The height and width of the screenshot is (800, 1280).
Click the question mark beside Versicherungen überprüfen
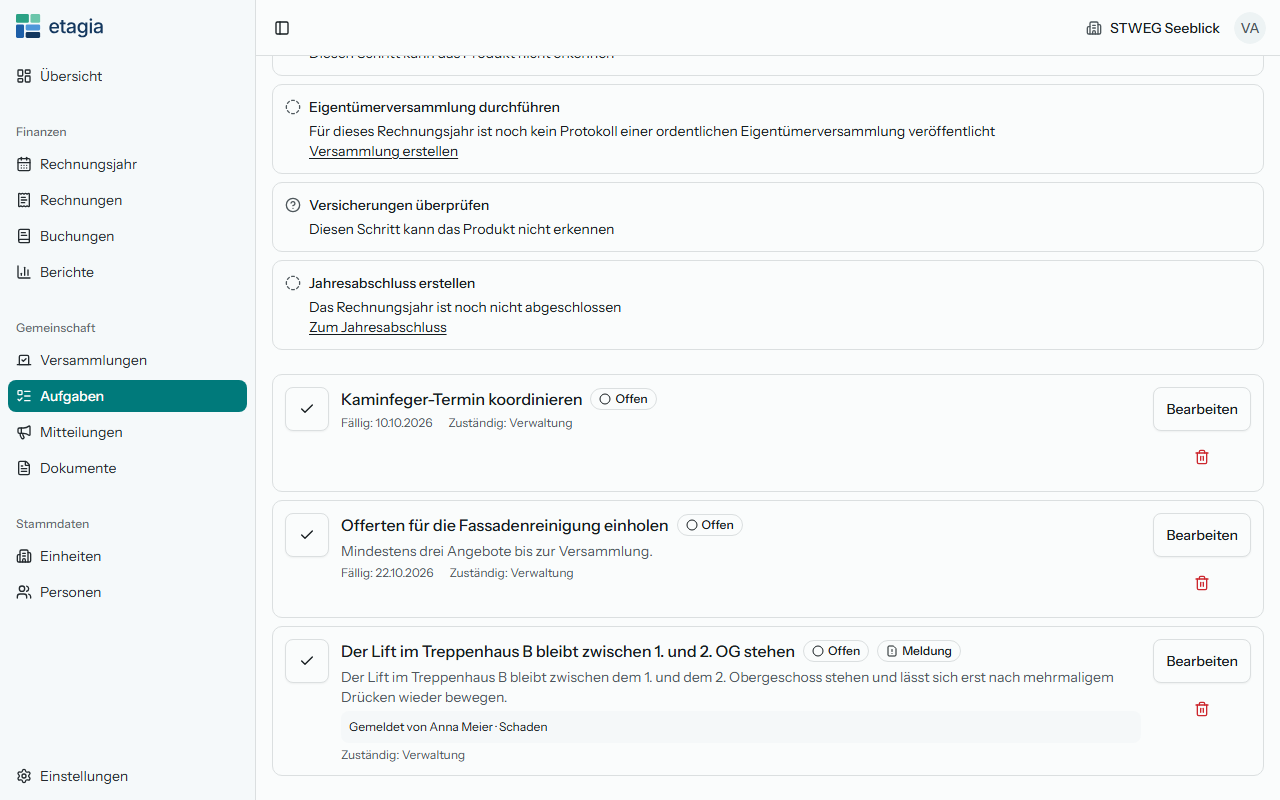tap(293, 205)
